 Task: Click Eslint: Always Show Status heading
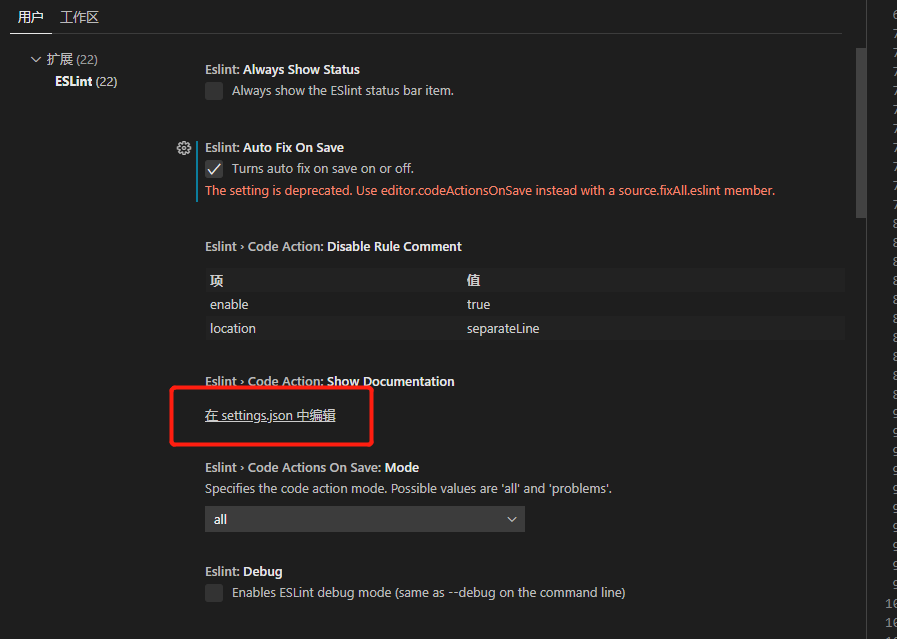pos(283,70)
